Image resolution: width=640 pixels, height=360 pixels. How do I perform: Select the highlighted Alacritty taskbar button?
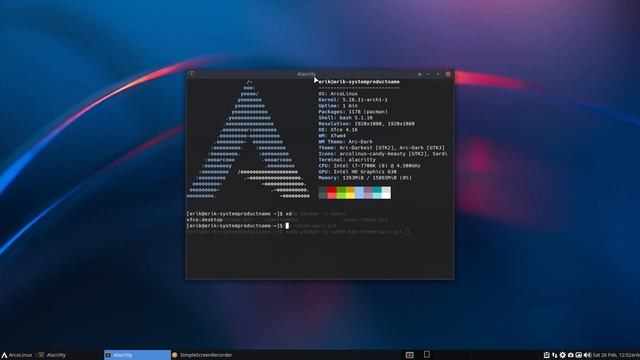[x=137, y=355]
